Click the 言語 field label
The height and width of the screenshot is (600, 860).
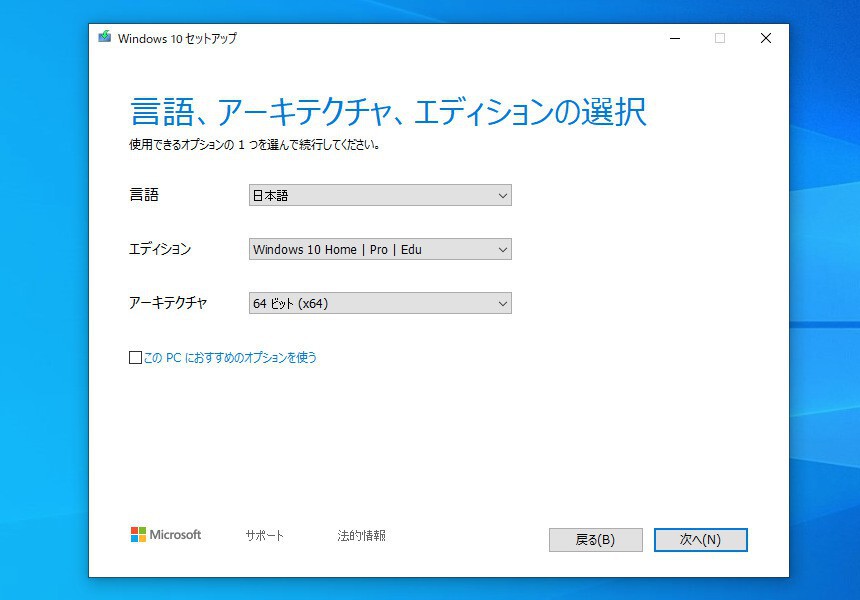coord(144,195)
